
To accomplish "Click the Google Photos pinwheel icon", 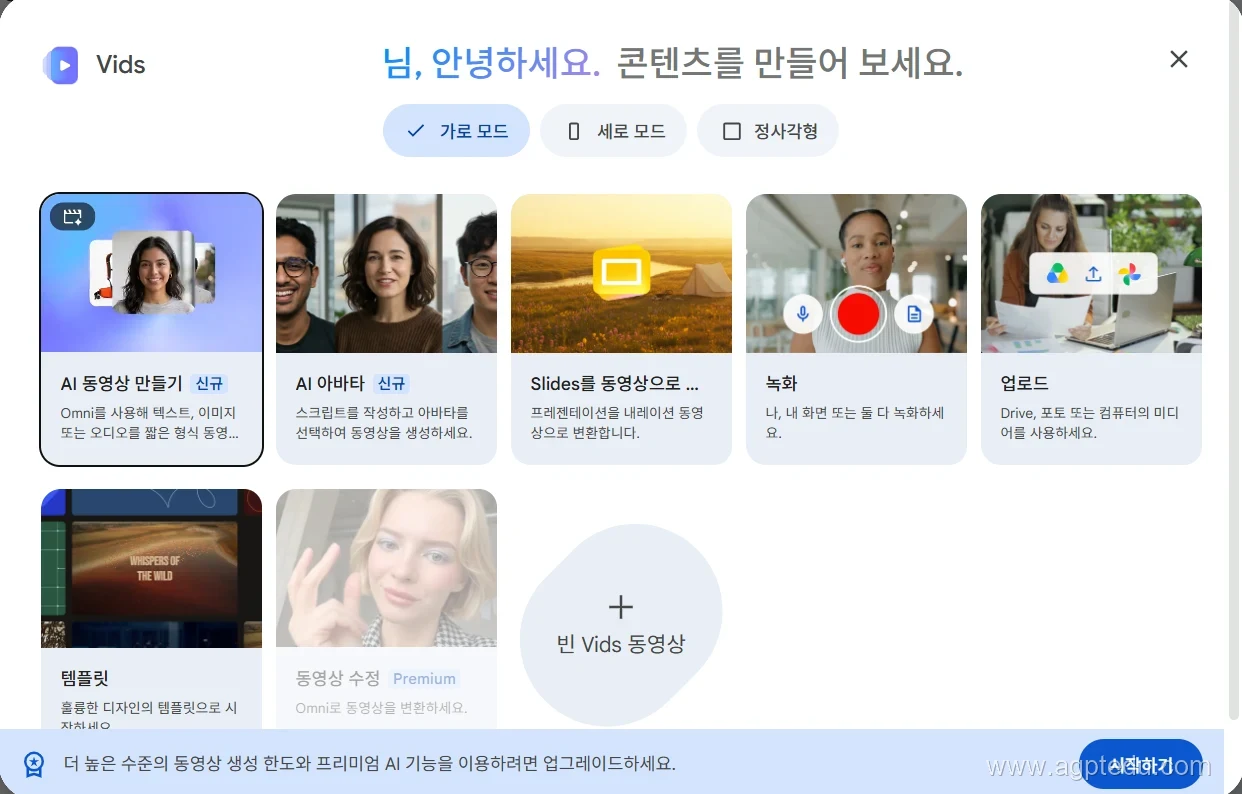I will [1129, 273].
